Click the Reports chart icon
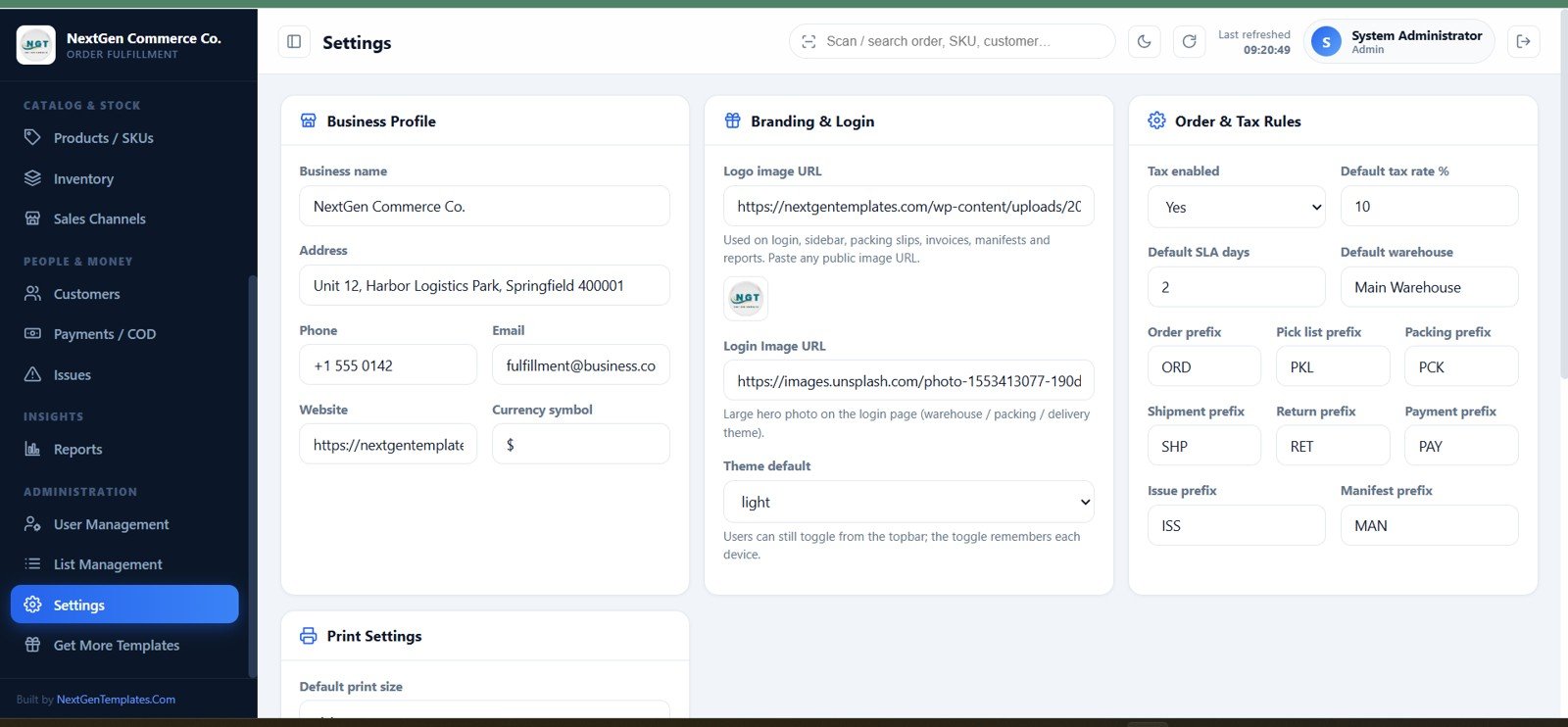Image resolution: width=1568 pixels, height=727 pixels. (x=32, y=449)
